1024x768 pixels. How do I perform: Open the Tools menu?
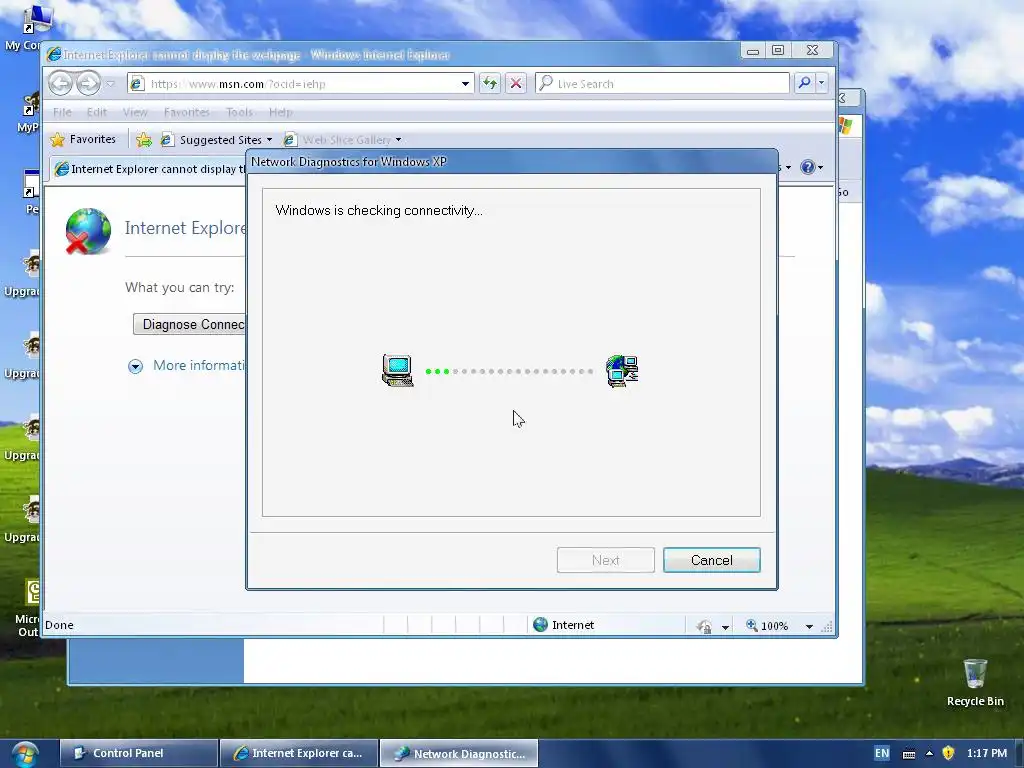pyautogui.click(x=239, y=112)
